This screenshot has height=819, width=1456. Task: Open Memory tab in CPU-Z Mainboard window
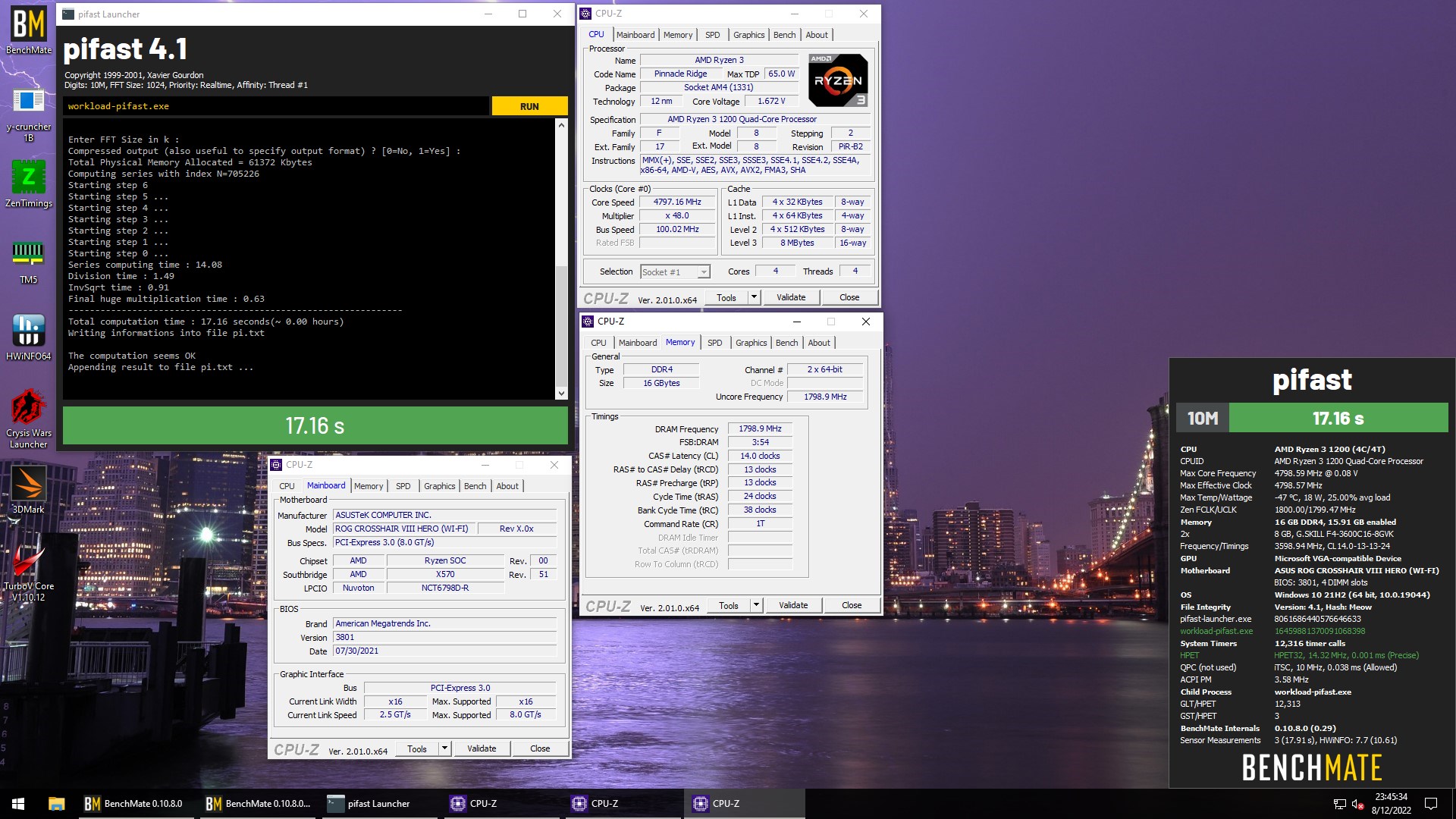pyautogui.click(x=369, y=486)
